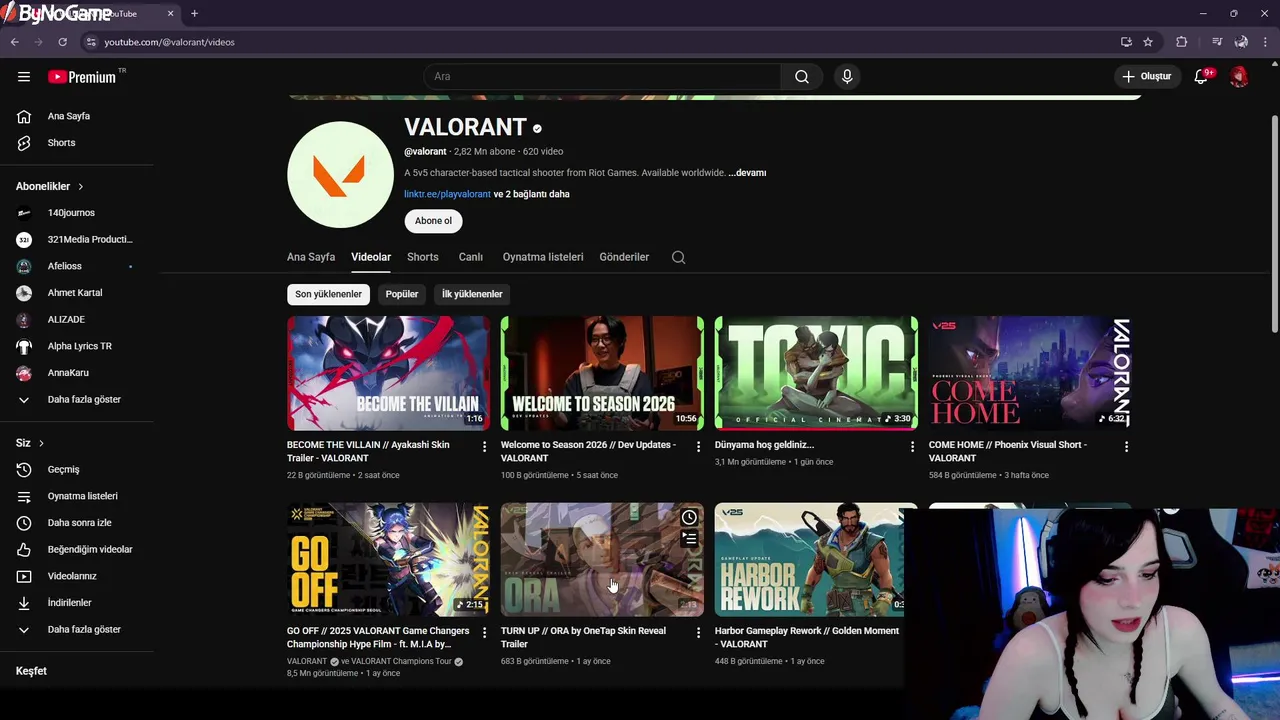This screenshot has width=1280, height=720.
Task: Switch to channel Ana Sayfa tab
Action: pyautogui.click(x=311, y=257)
